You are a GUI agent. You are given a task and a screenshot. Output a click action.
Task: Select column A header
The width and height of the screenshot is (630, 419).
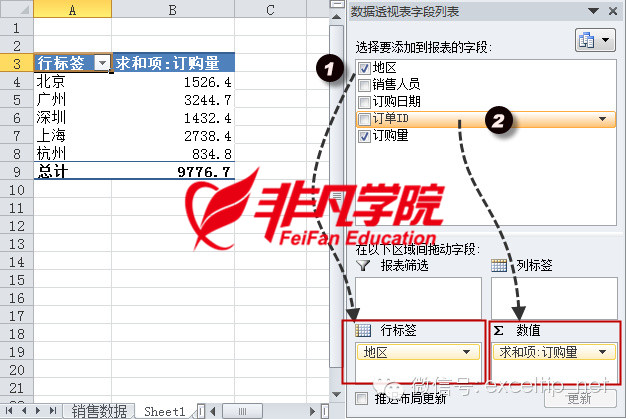click(72, 9)
